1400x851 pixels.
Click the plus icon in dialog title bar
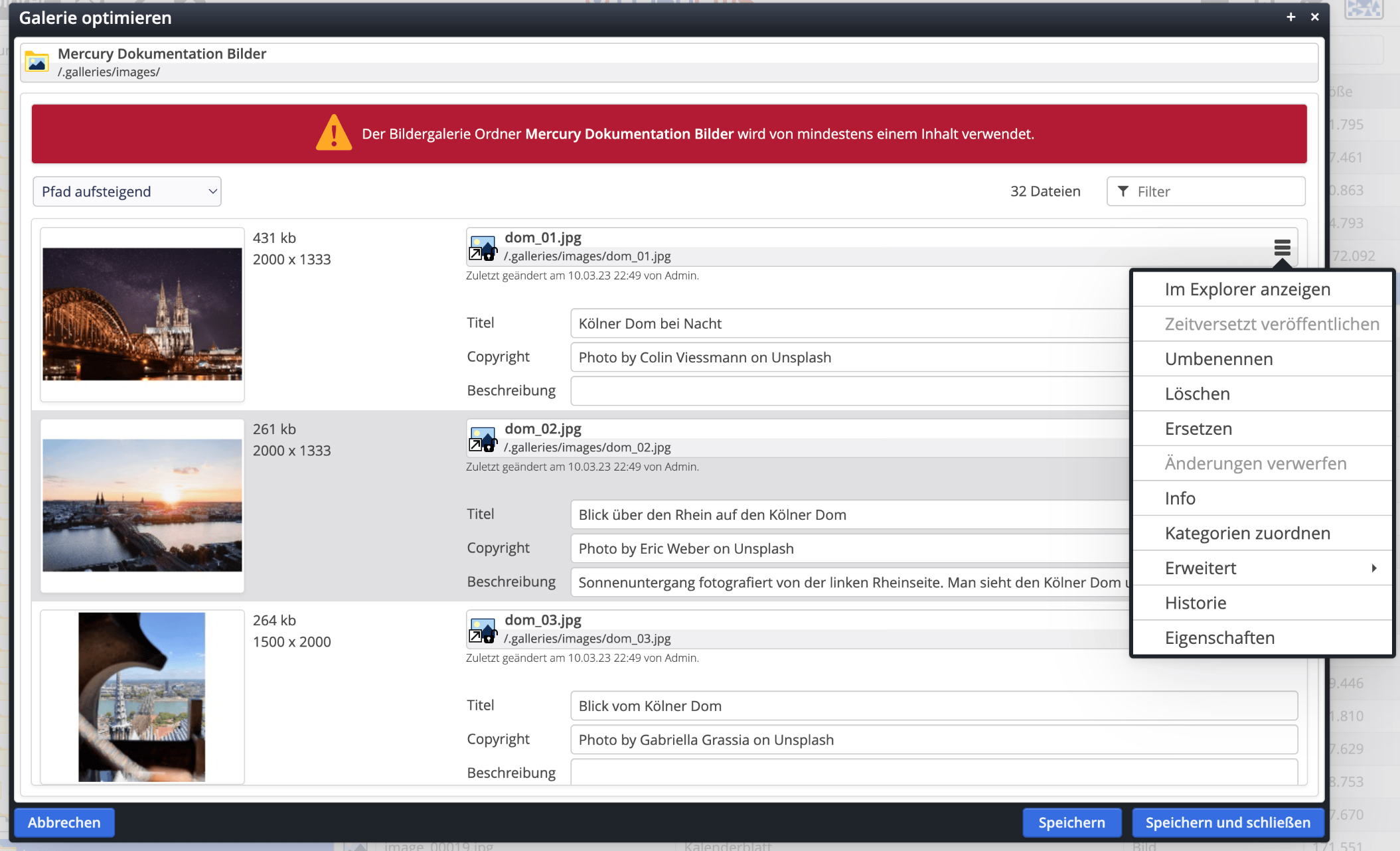[1290, 17]
